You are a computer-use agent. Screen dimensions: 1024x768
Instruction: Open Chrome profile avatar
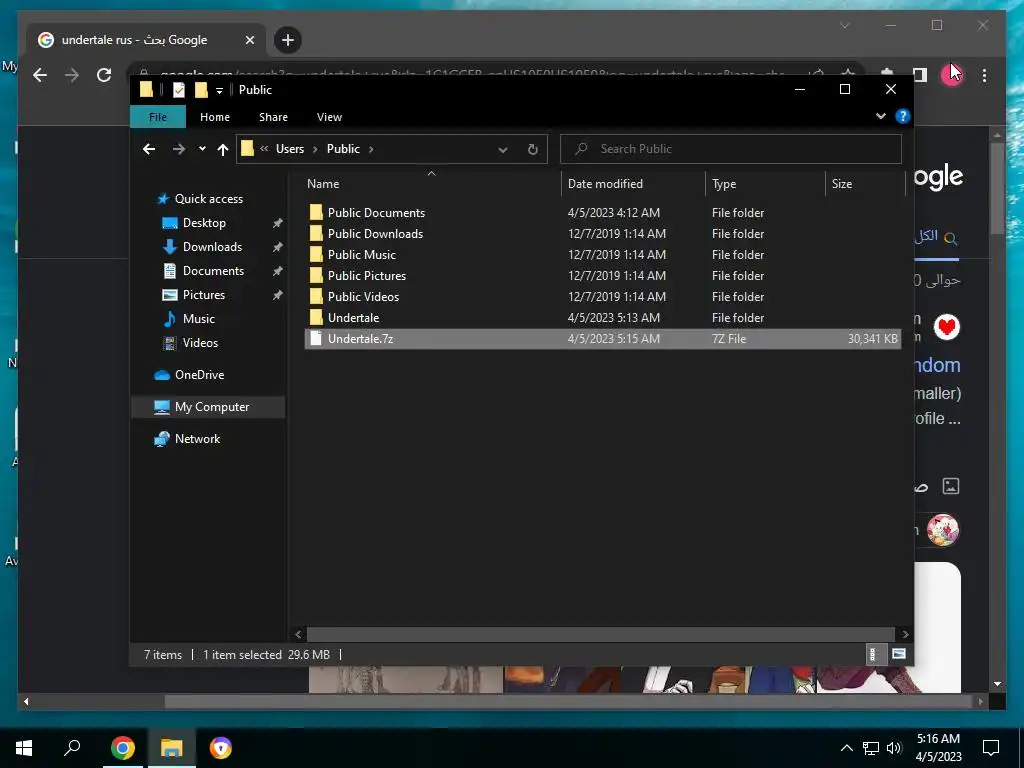[x=952, y=75]
